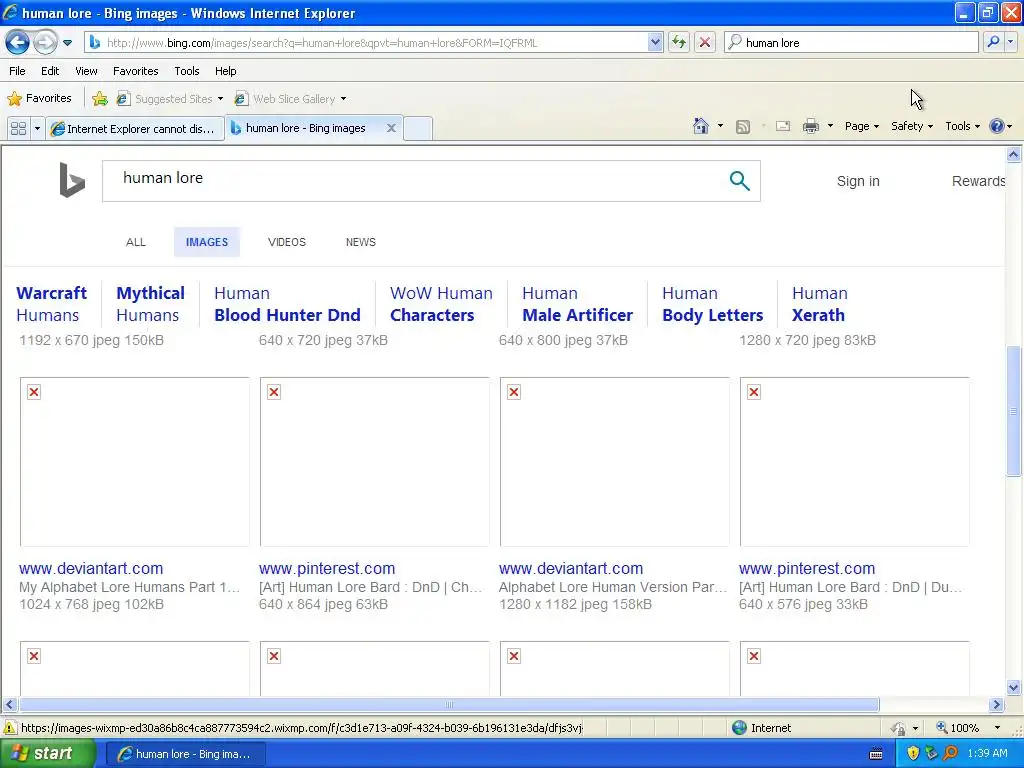Open Suggested Sites link
The width and height of the screenshot is (1024, 768).
170,99
